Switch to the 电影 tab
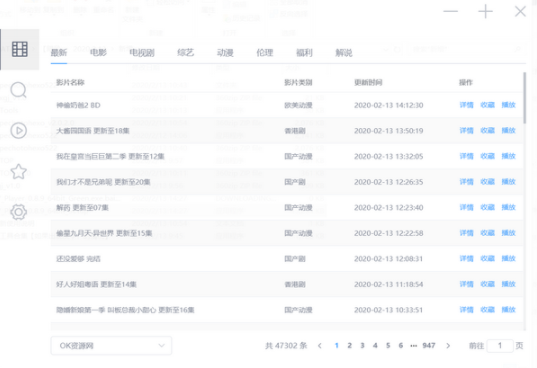The height and width of the screenshot is (368, 537). [x=98, y=52]
